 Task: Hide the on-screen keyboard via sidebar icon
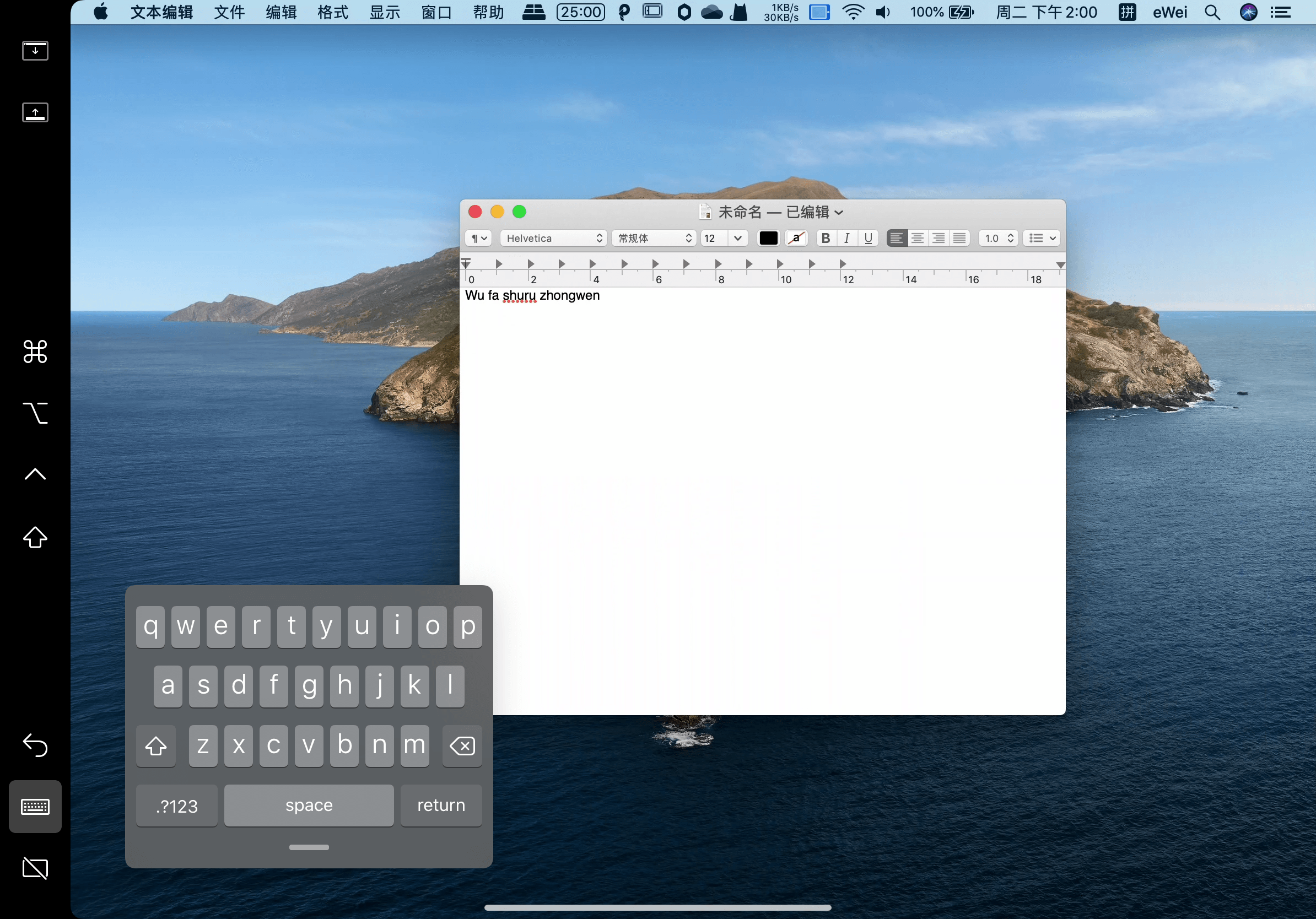click(x=35, y=806)
